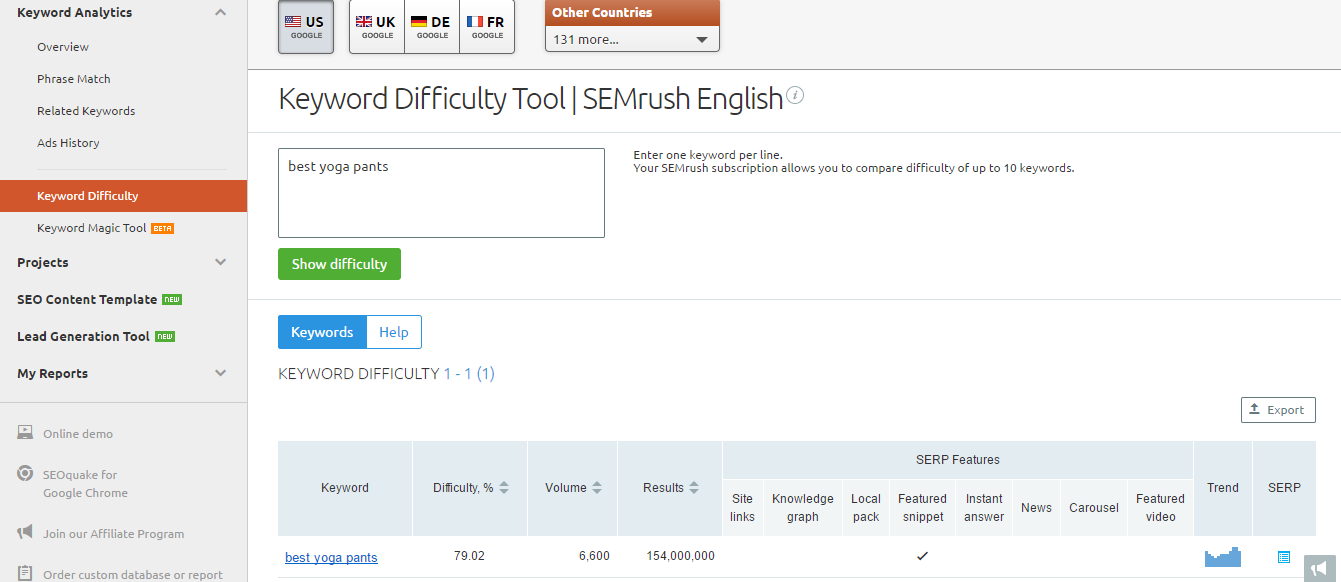Image resolution: width=1341 pixels, height=582 pixels.
Task: Click the NEW badge on Lead Generation Tool
Action: click(165, 336)
